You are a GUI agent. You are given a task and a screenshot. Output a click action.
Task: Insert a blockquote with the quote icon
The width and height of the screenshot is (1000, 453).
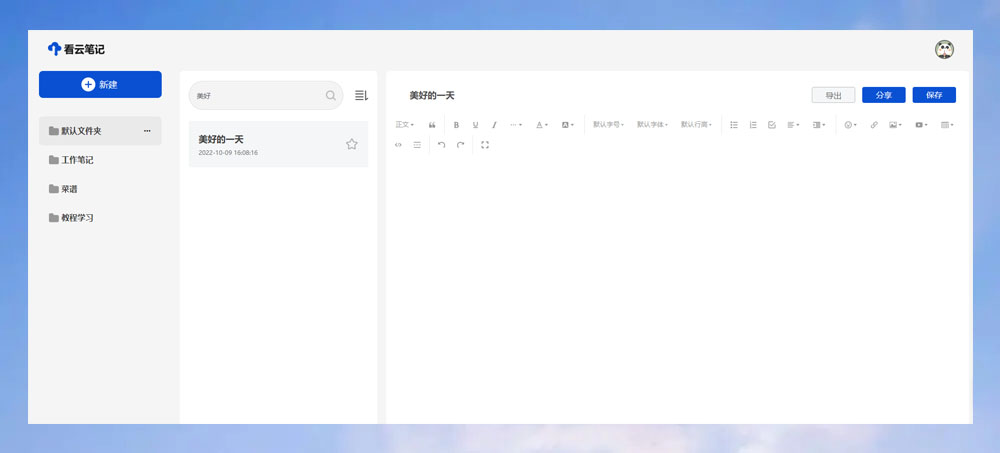pos(432,125)
